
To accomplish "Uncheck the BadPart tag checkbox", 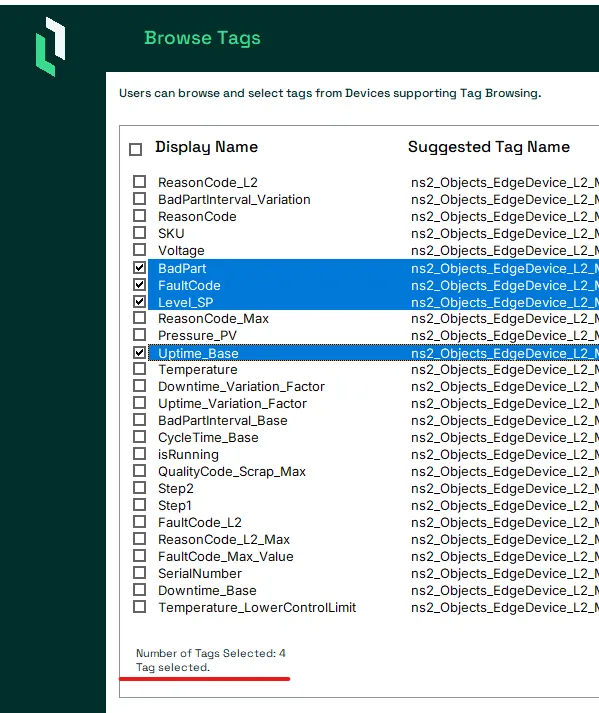I will (140, 268).
